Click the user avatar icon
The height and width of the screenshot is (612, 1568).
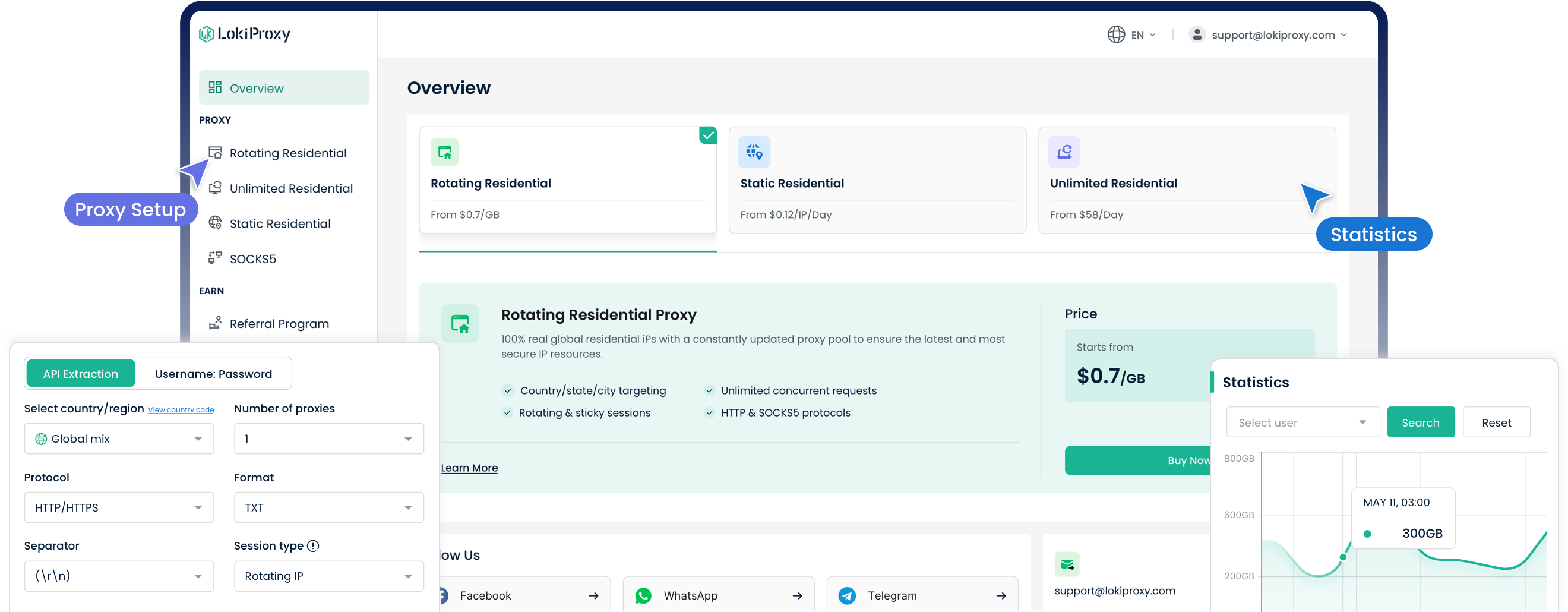(x=1197, y=34)
